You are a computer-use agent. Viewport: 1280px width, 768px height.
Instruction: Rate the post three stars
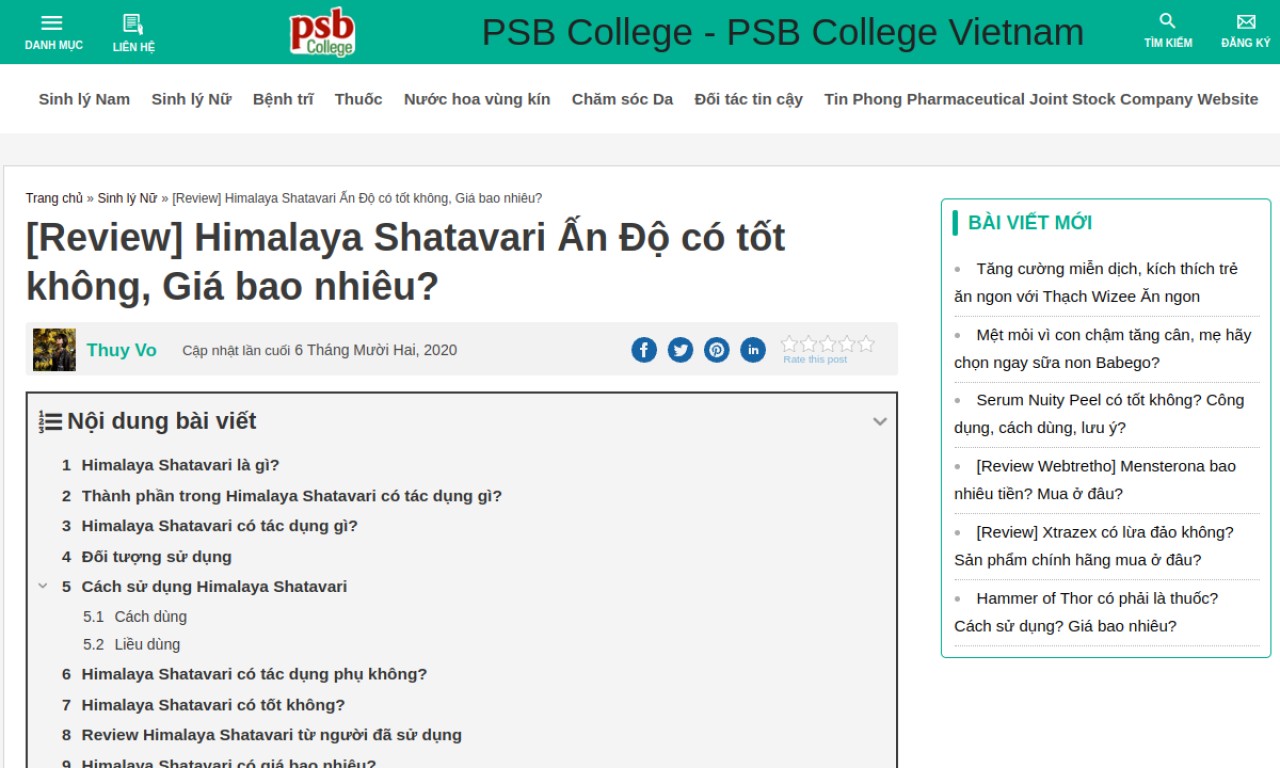(x=828, y=344)
